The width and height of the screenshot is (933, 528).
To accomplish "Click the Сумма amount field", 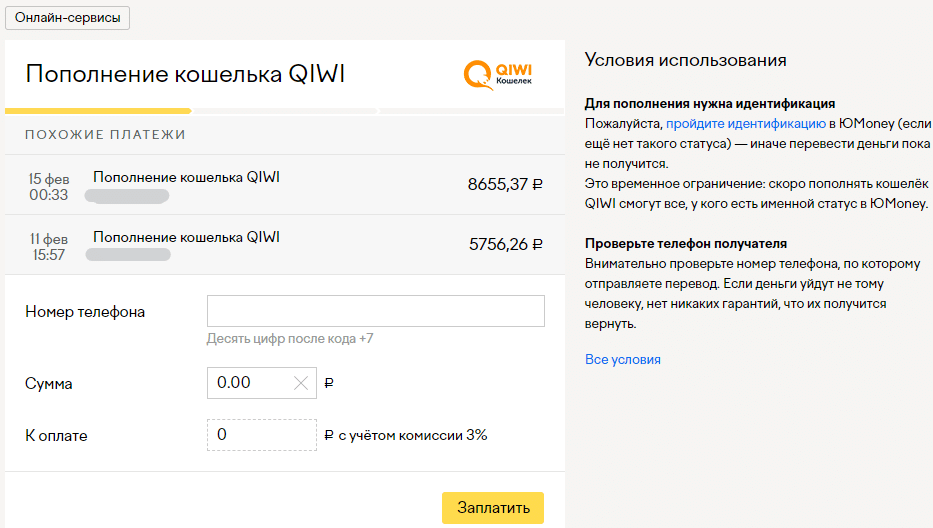I will click(x=262, y=383).
